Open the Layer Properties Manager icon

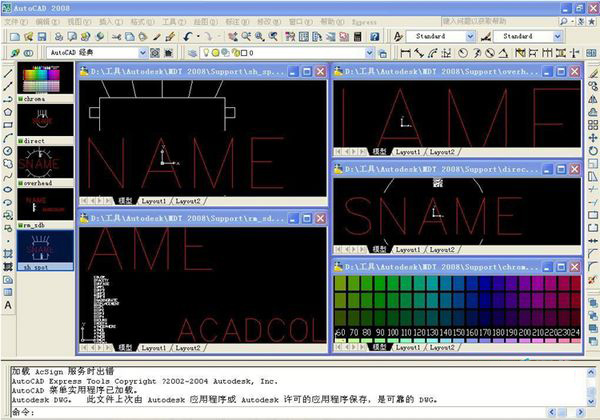[x=192, y=53]
